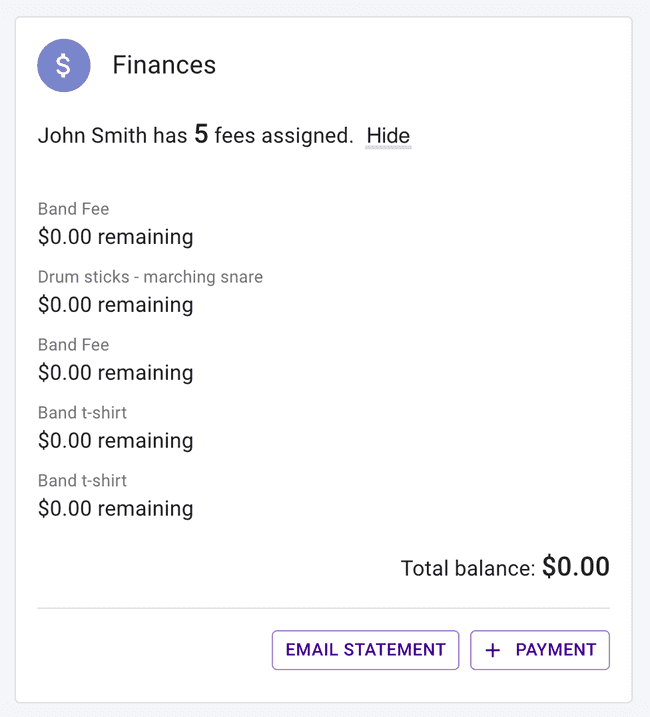Click the first Band t-shirt fee label

tap(82, 413)
